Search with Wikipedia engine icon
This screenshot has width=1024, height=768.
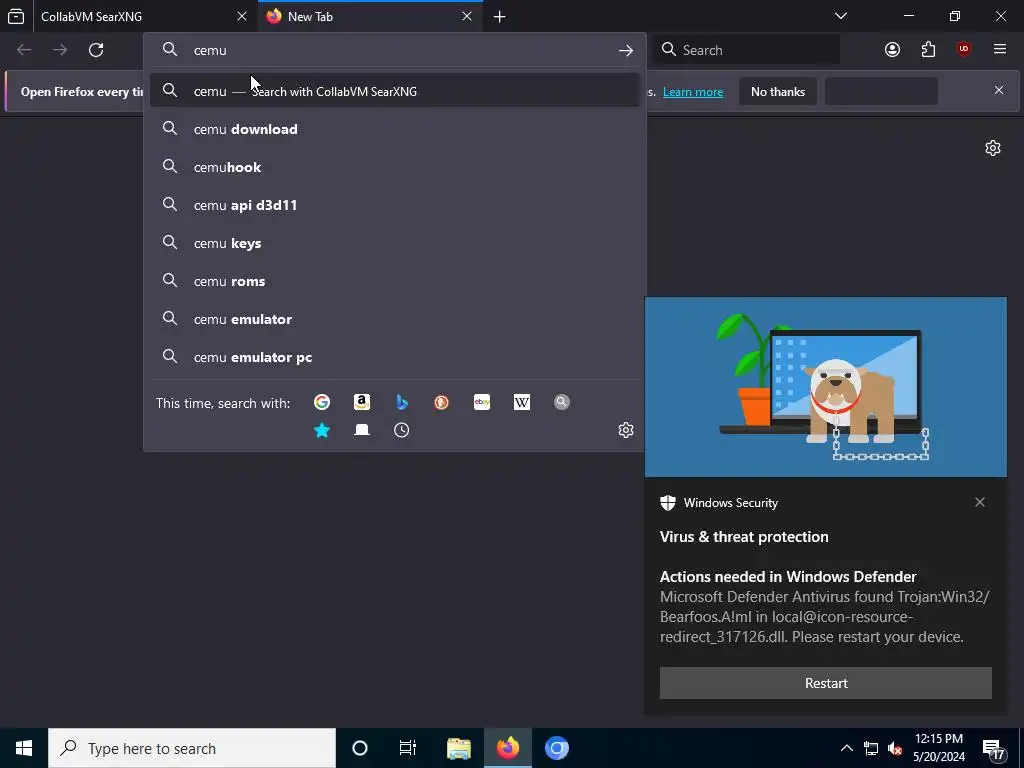click(522, 402)
